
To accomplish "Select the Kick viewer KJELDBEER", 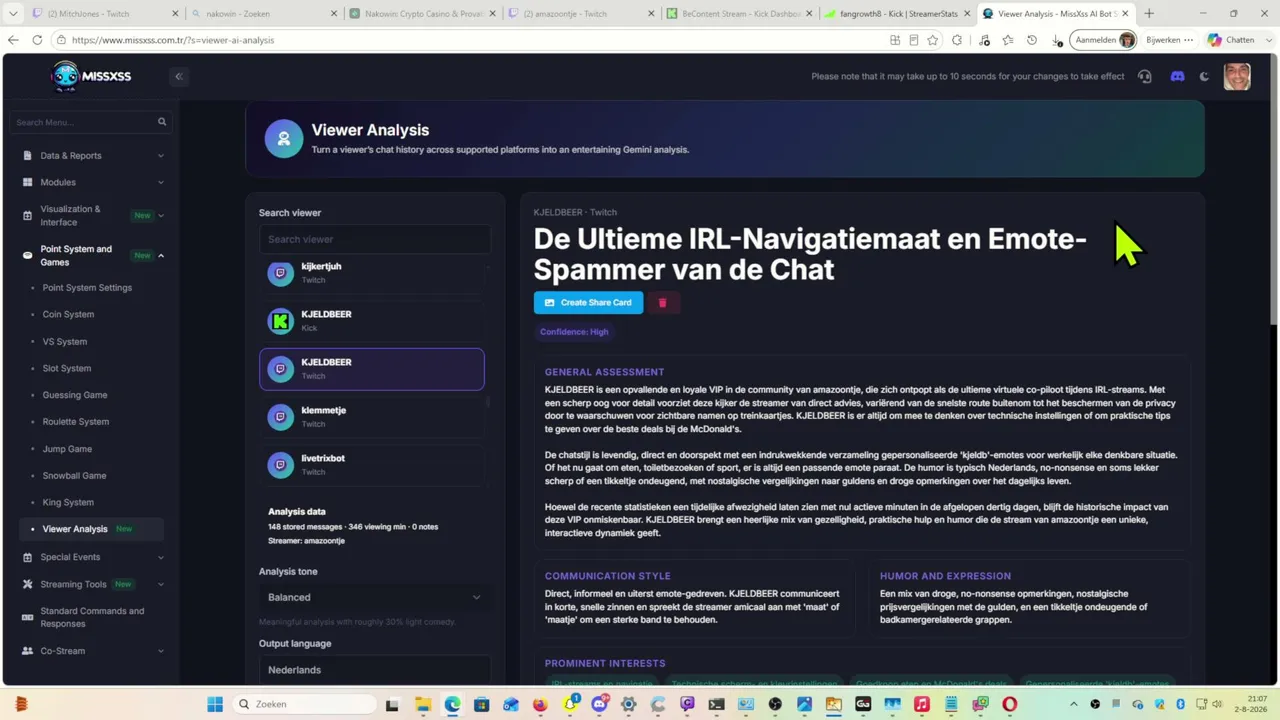I will point(372,321).
